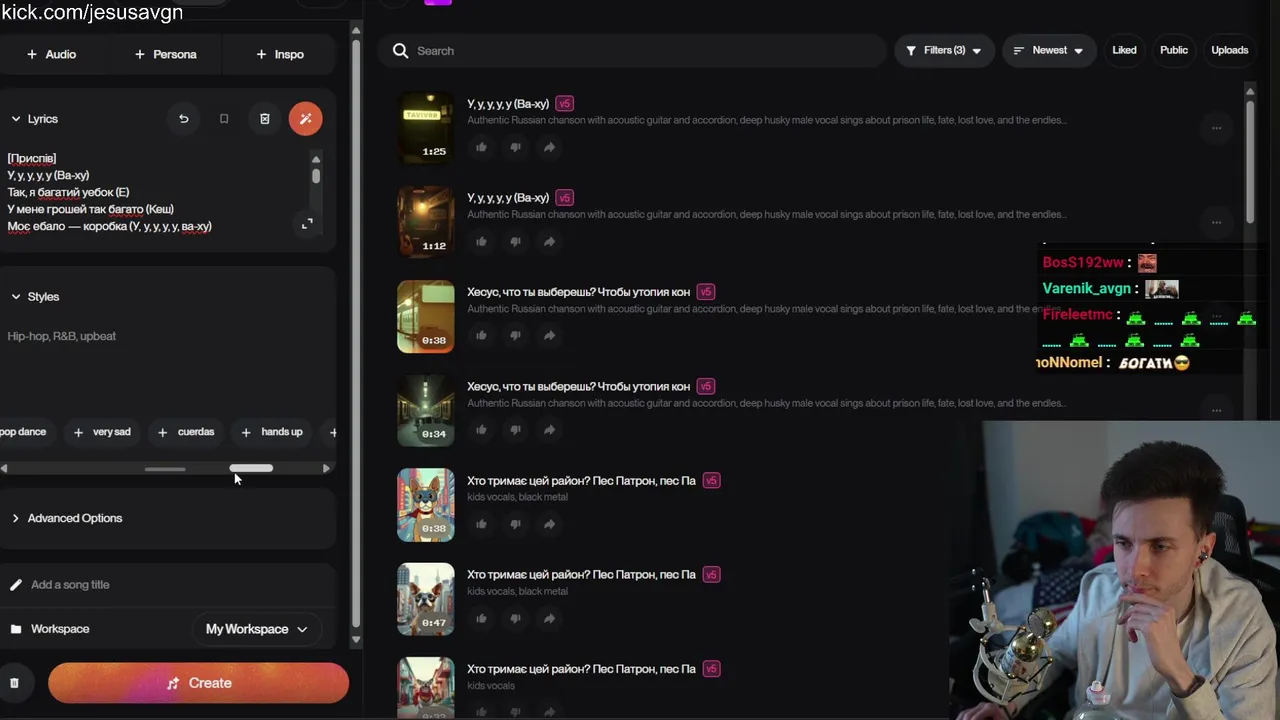Share the 1:12 'У, у, у, у (Ва-ху)' song
Viewport: 1280px width, 720px height.
549,241
